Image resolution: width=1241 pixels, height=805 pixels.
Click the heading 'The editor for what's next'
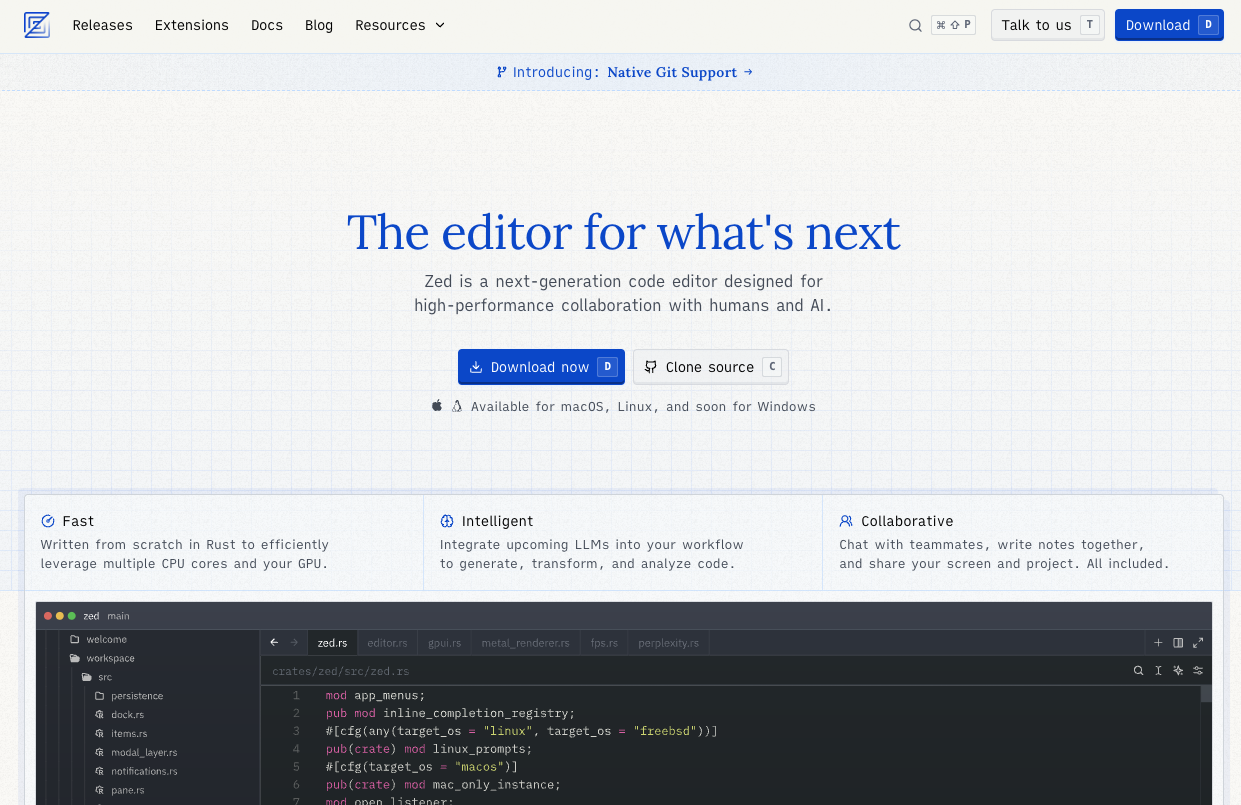click(623, 232)
